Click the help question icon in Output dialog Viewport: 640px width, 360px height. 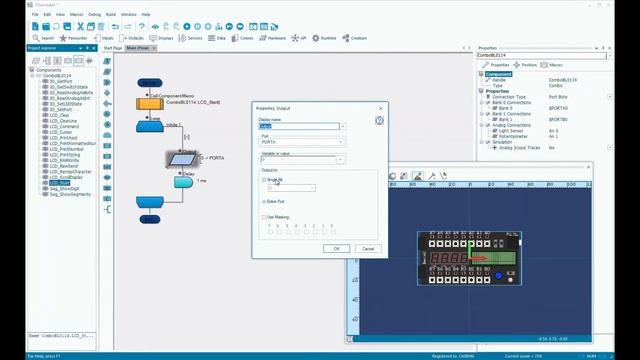[x=379, y=120]
